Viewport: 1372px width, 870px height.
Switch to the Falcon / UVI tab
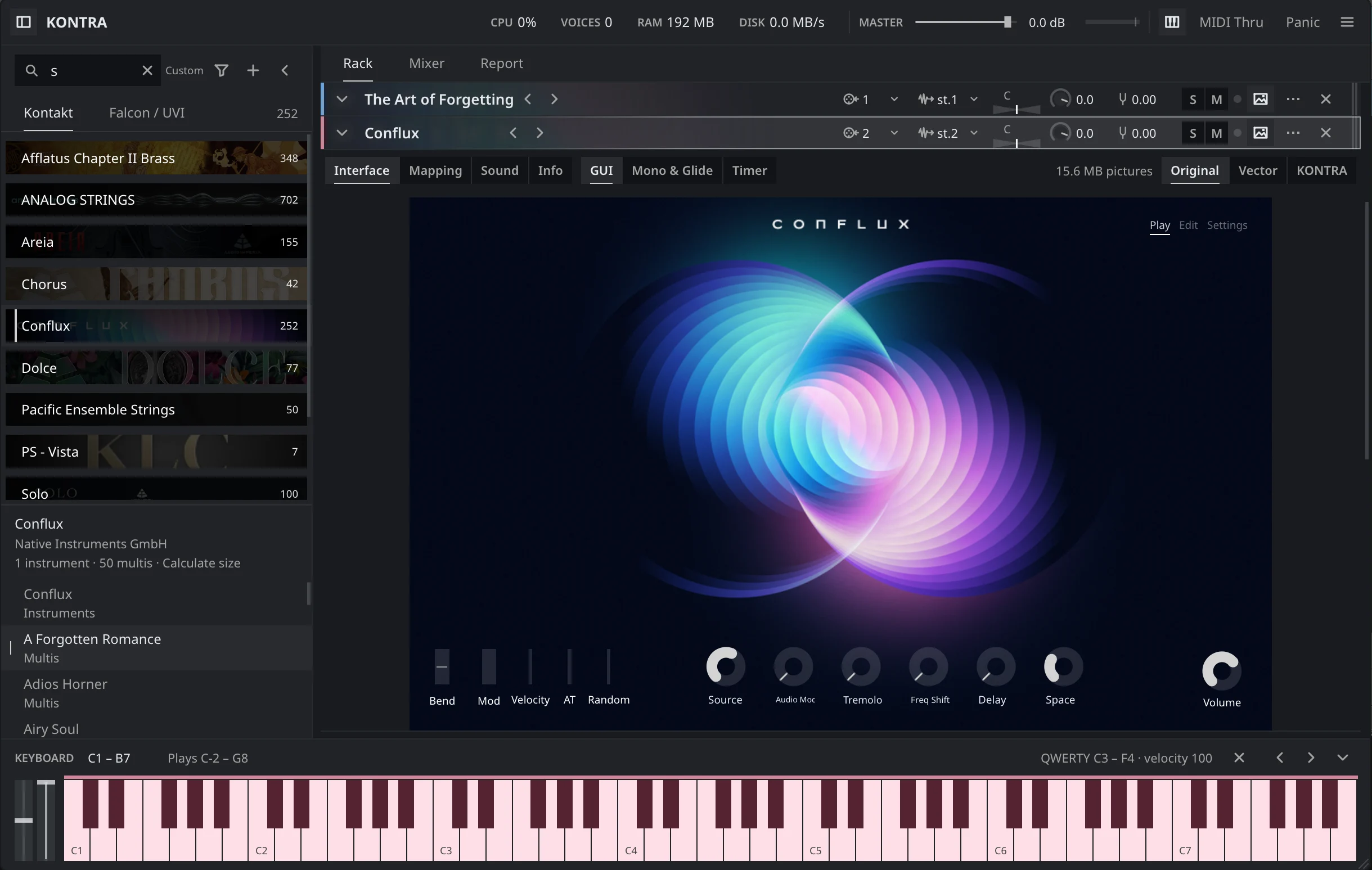(146, 113)
